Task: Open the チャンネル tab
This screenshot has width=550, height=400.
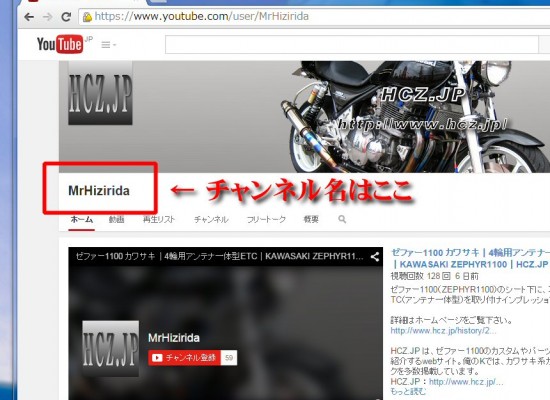Action: coord(211,220)
